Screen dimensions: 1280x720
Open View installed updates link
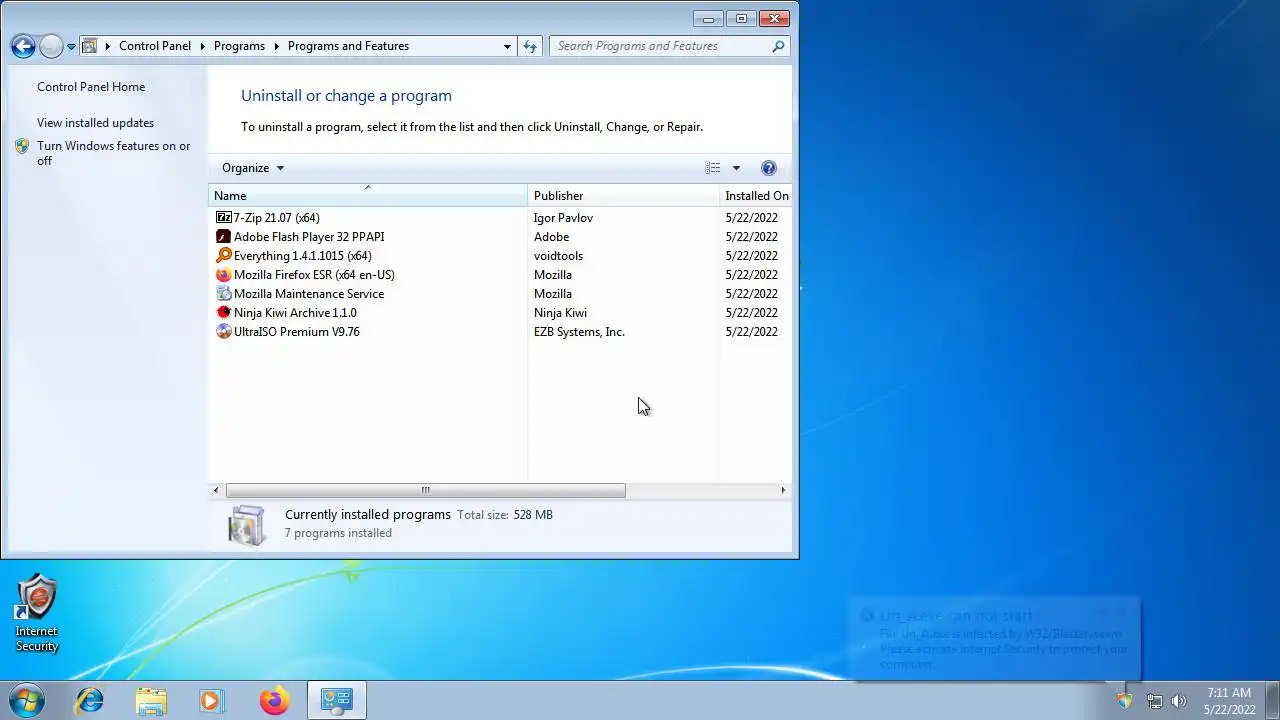pyautogui.click(x=95, y=123)
